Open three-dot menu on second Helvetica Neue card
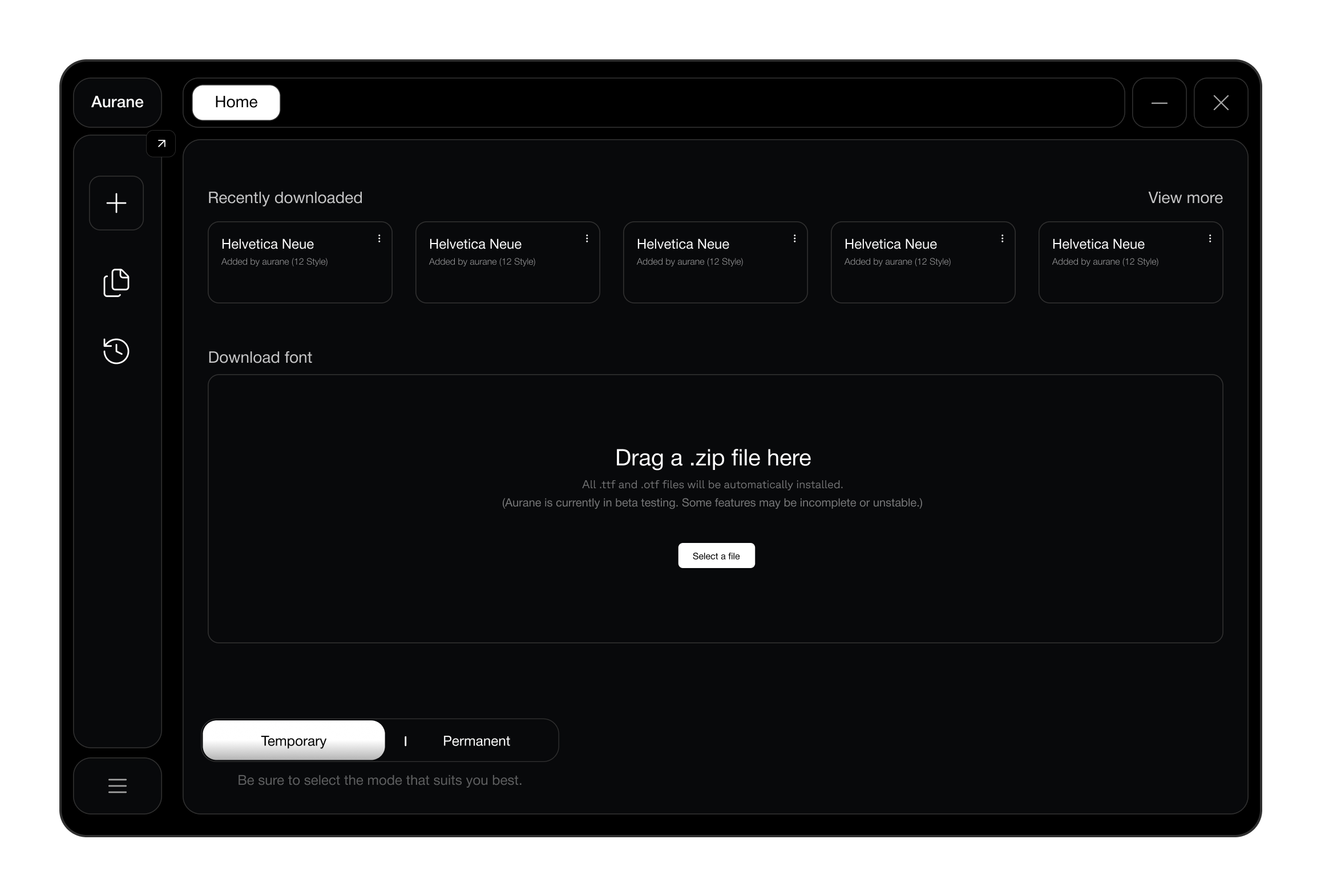The height and width of the screenshot is (896, 1321). [587, 239]
